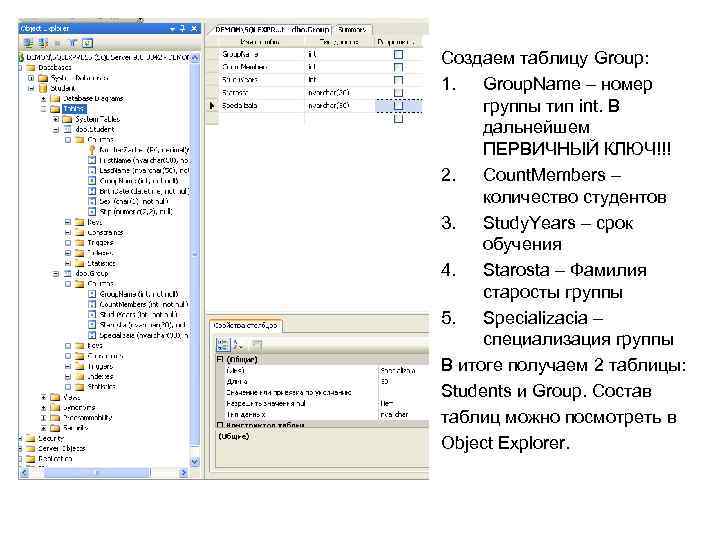Click the Refresh icon in Object Explorer toolbar
This screenshot has width=720, height=540.
[x=87, y=43]
